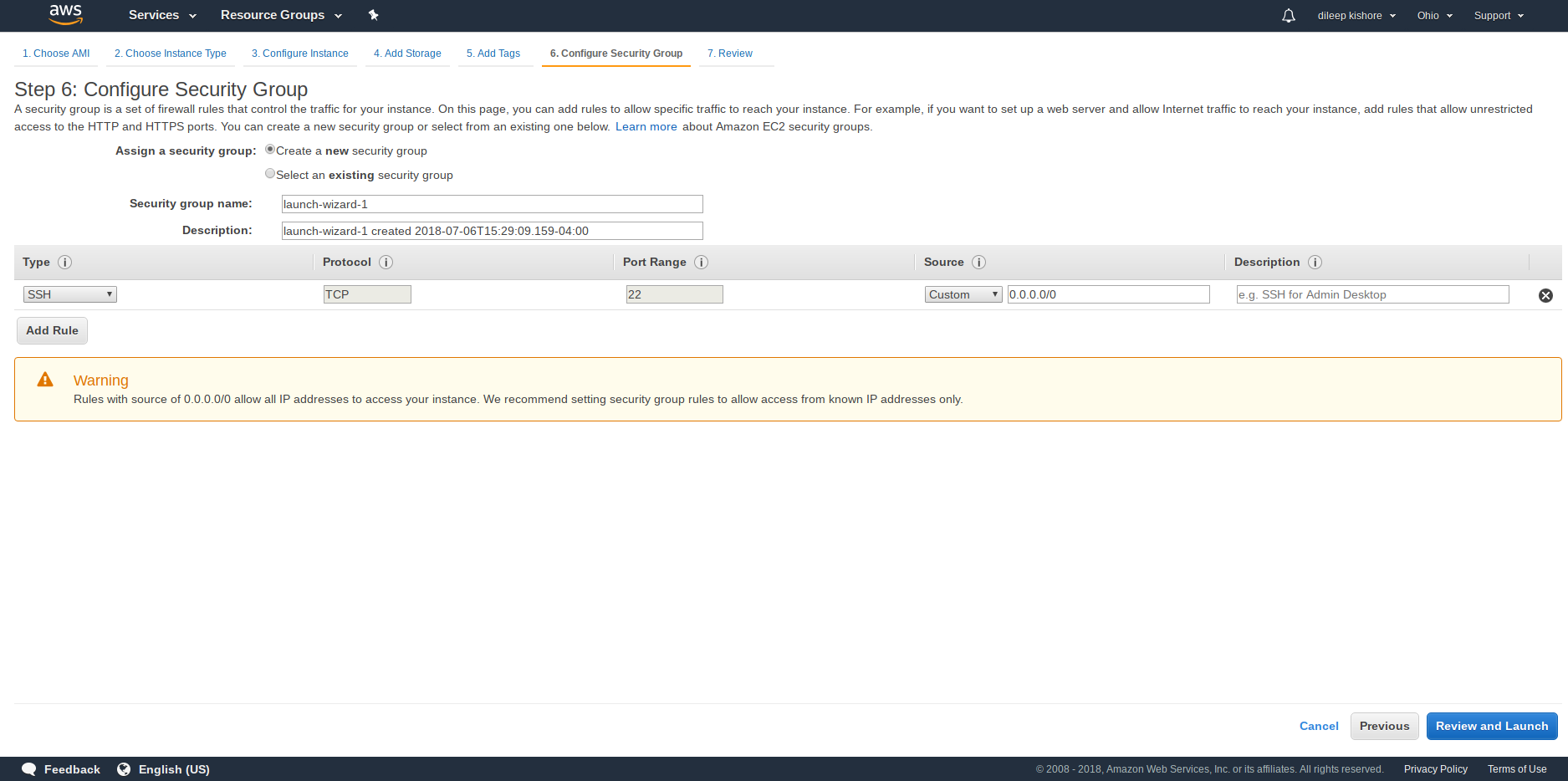Go to step 3 Configure Instance
The height and width of the screenshot is (781, 1568).
[x=300, y=54]
